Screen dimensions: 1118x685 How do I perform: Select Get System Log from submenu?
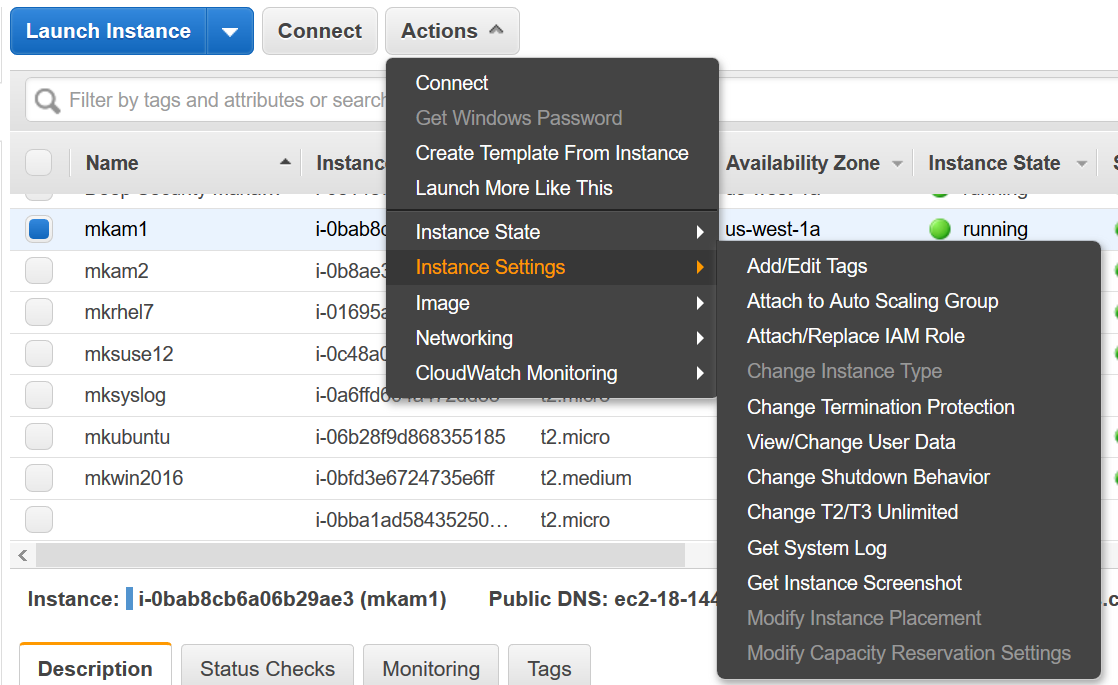816,548
